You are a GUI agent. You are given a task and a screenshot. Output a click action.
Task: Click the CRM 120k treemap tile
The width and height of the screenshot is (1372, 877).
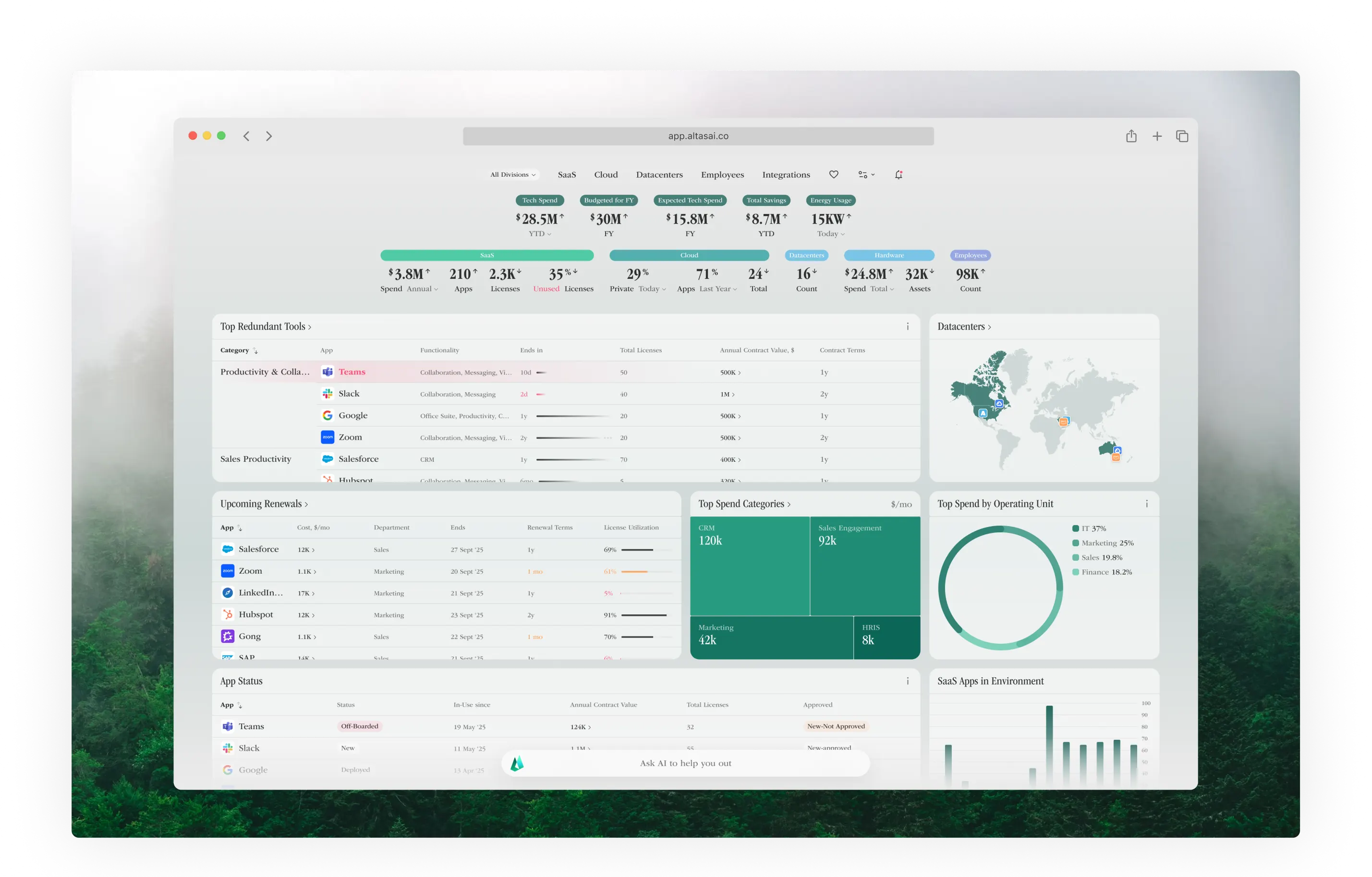point(749,565)
